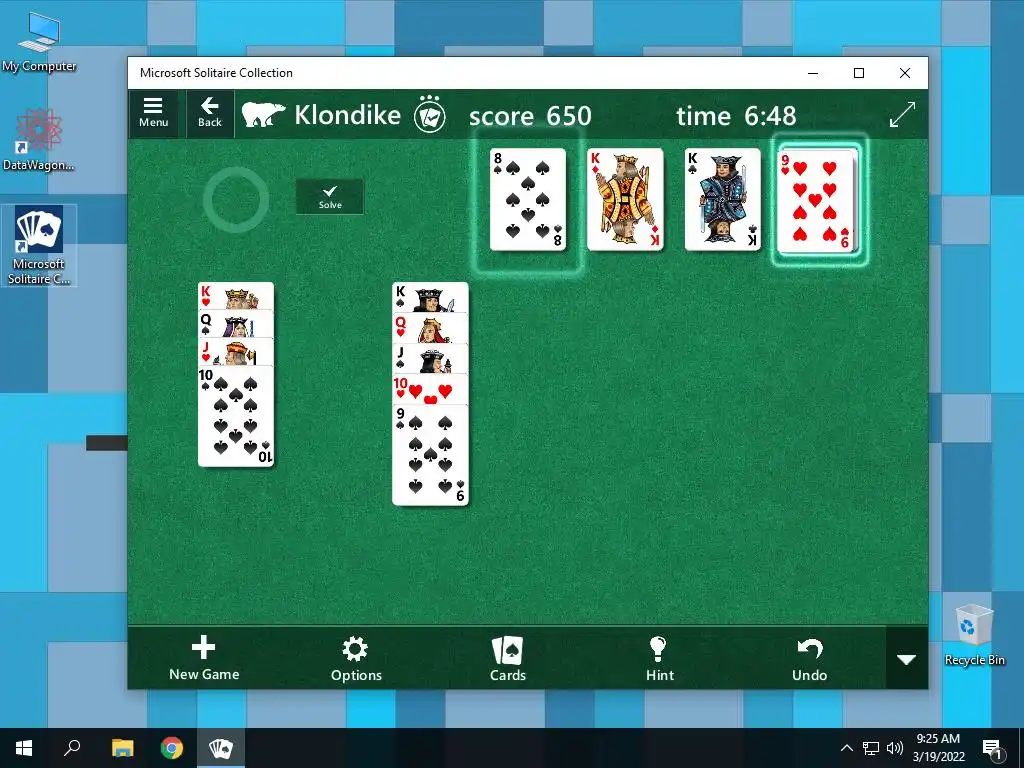Open My Computer desktop icon
Viewport: 1024px width, 768px height.
click(39, 42)
